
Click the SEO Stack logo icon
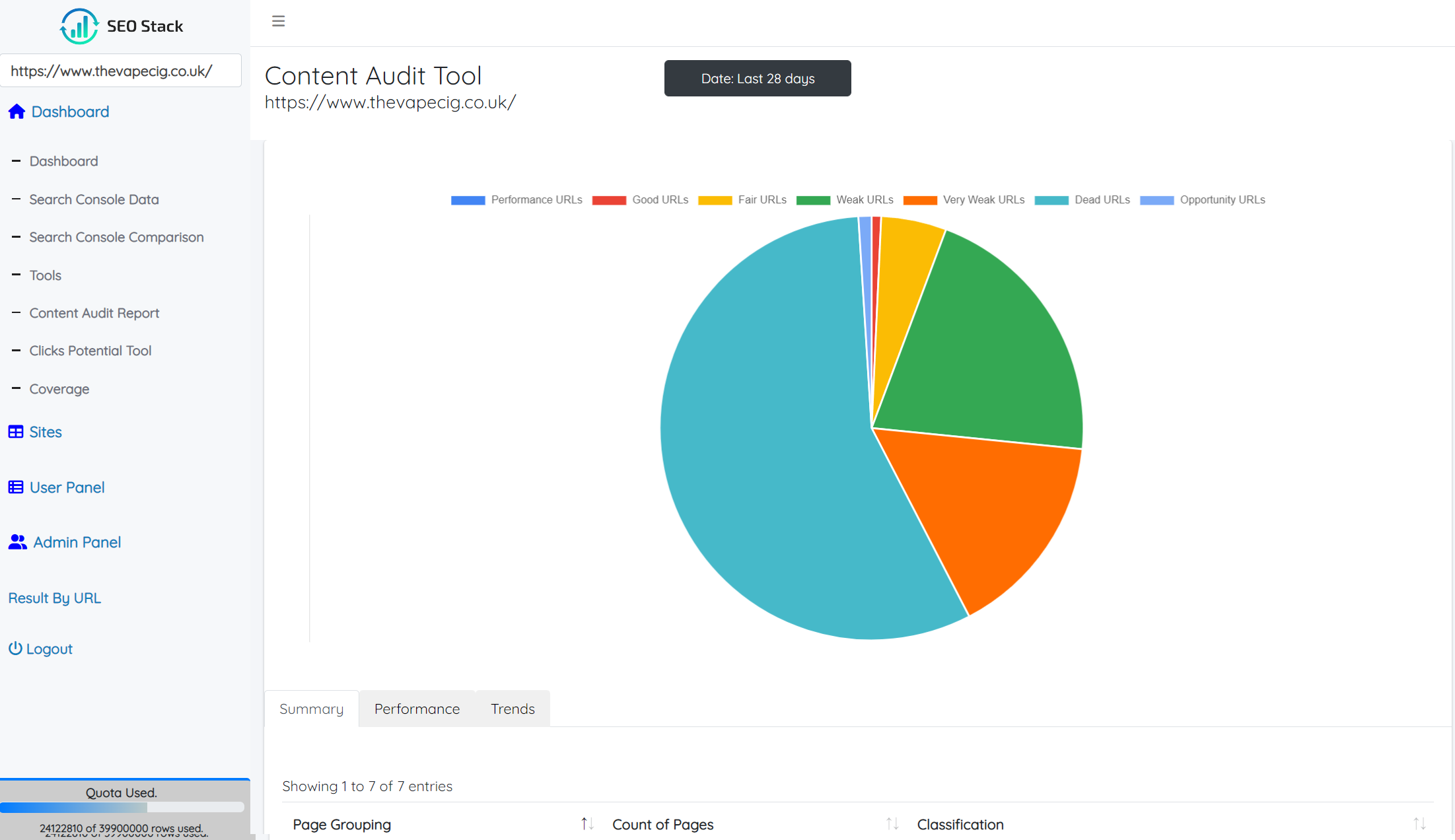79,26
